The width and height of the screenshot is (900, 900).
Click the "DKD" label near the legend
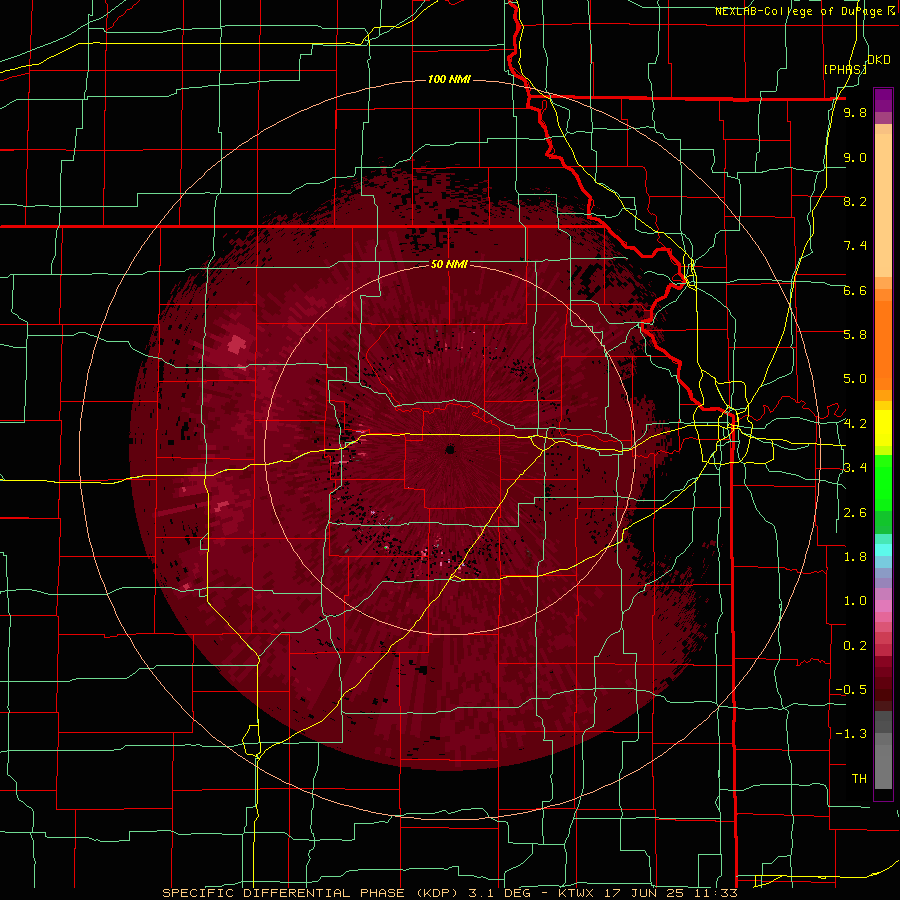(x=878, y=60)
